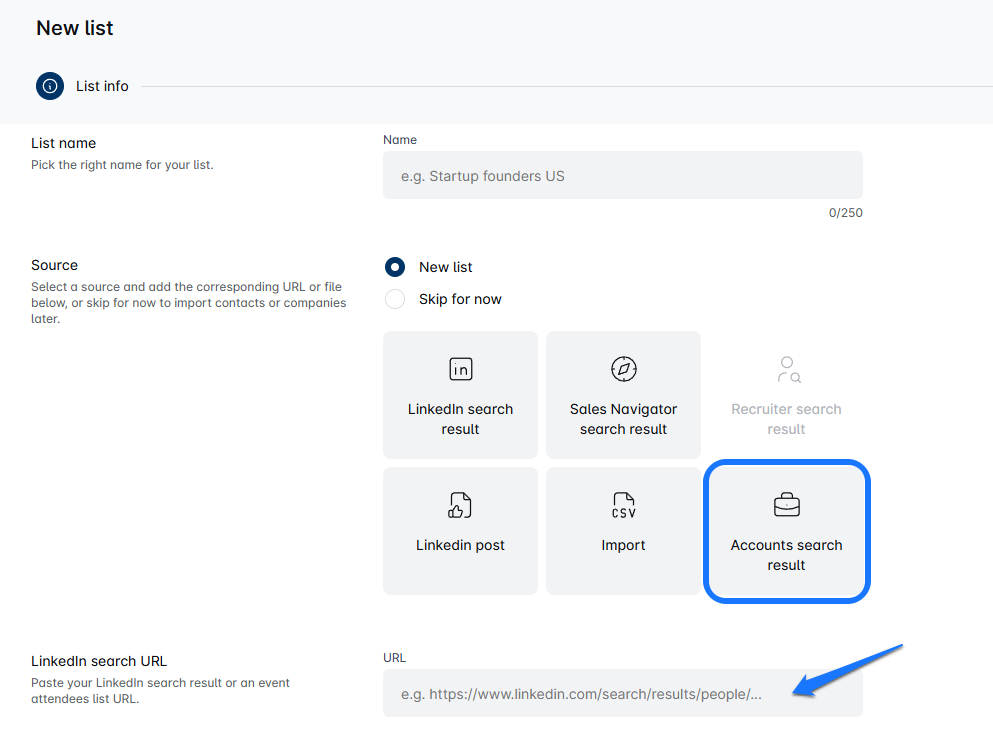The height and width of the screenshot is (740, 993).
Task: Click the CSV file Import icon
Action: point(623,505)
